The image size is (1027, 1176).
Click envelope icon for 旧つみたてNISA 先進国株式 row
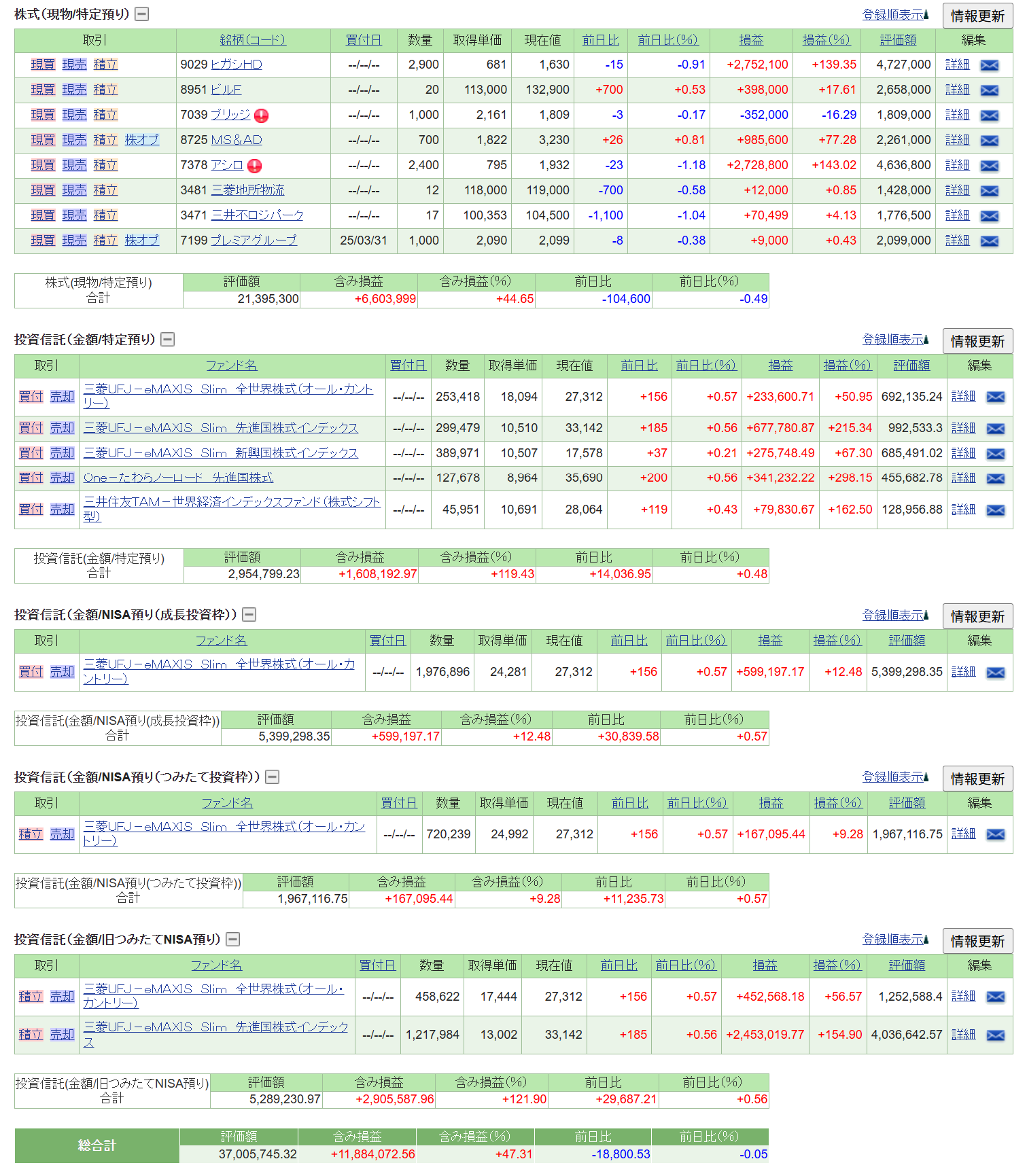pyautogui.click(x=996, y=1035)
